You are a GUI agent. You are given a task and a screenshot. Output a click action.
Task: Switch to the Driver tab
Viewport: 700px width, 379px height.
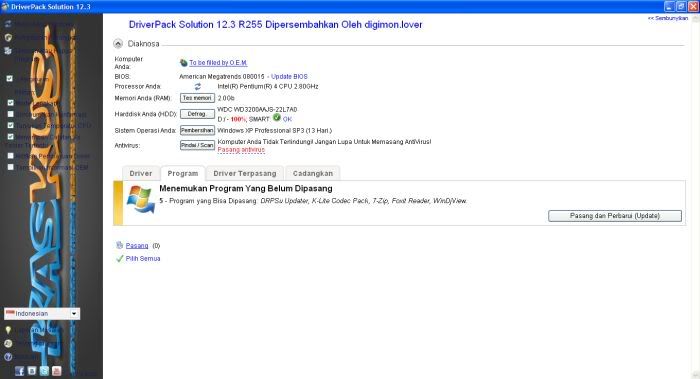click(x=141, y=173)
